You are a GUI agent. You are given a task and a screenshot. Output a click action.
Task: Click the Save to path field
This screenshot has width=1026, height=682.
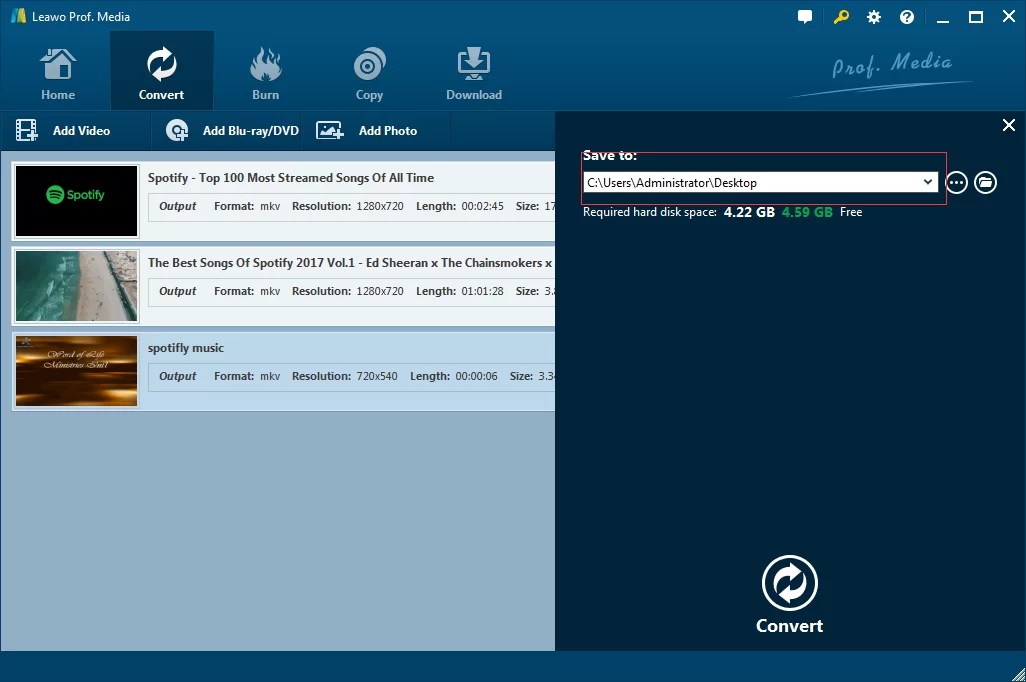coord(760,182)
